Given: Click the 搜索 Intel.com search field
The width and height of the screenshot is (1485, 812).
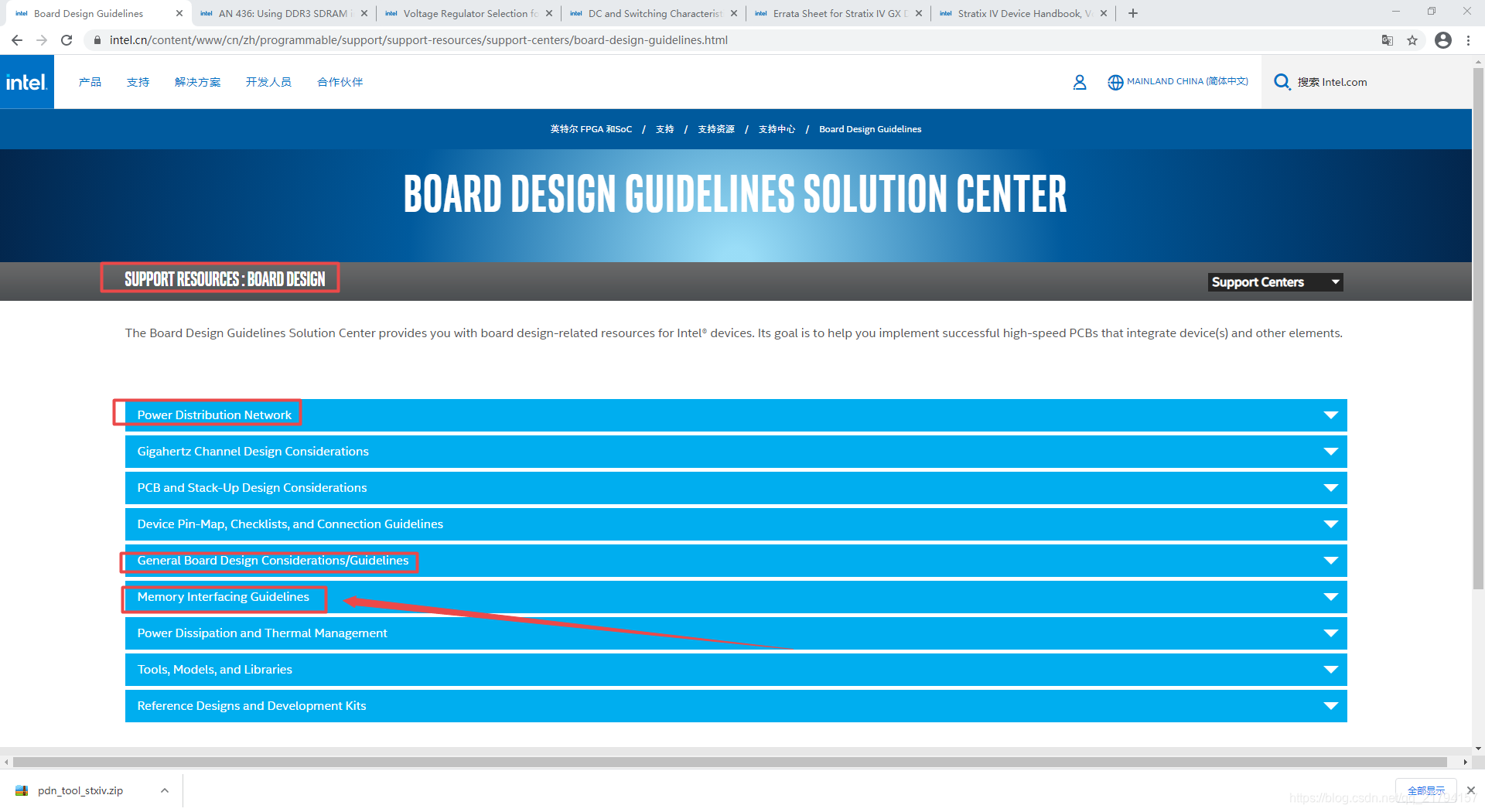Looking at the screenshot, I should [x=1332, y=82].
